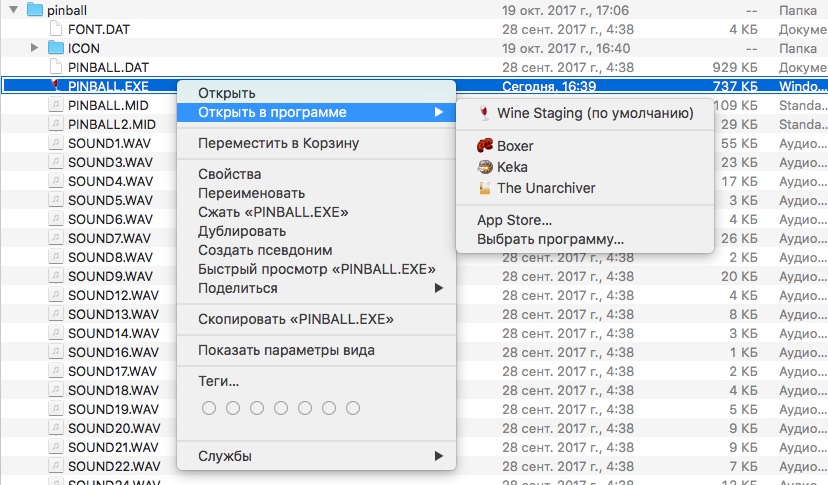Click the Wine Staging glass icon in submenu
The image size is (828, 485).
pyautogui.click(x=484, y=113)
